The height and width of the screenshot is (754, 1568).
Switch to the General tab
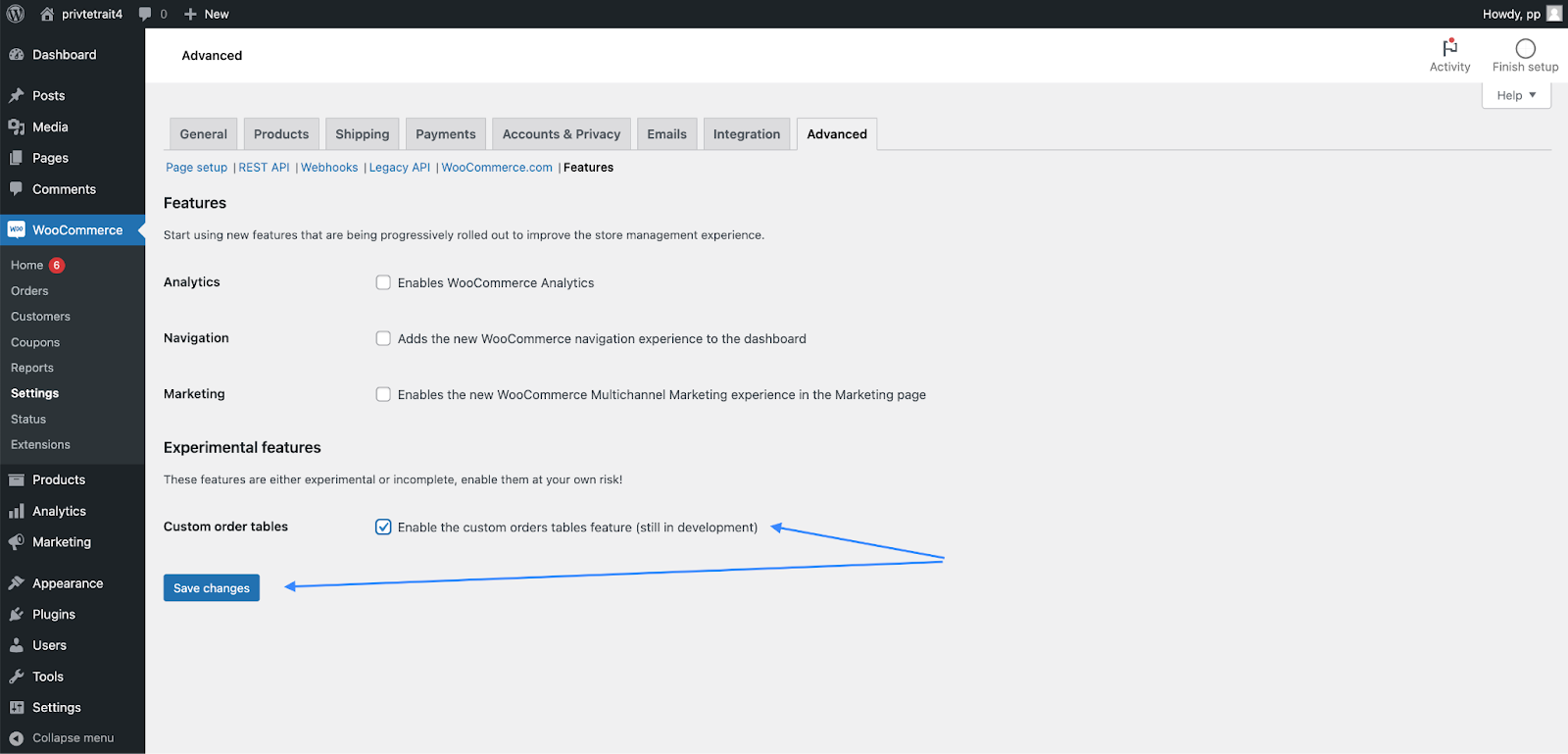click(203, 134)
